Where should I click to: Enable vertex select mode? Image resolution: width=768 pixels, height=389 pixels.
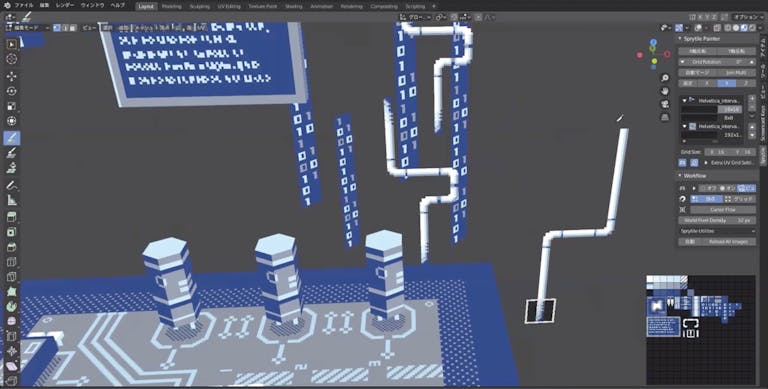57,28
